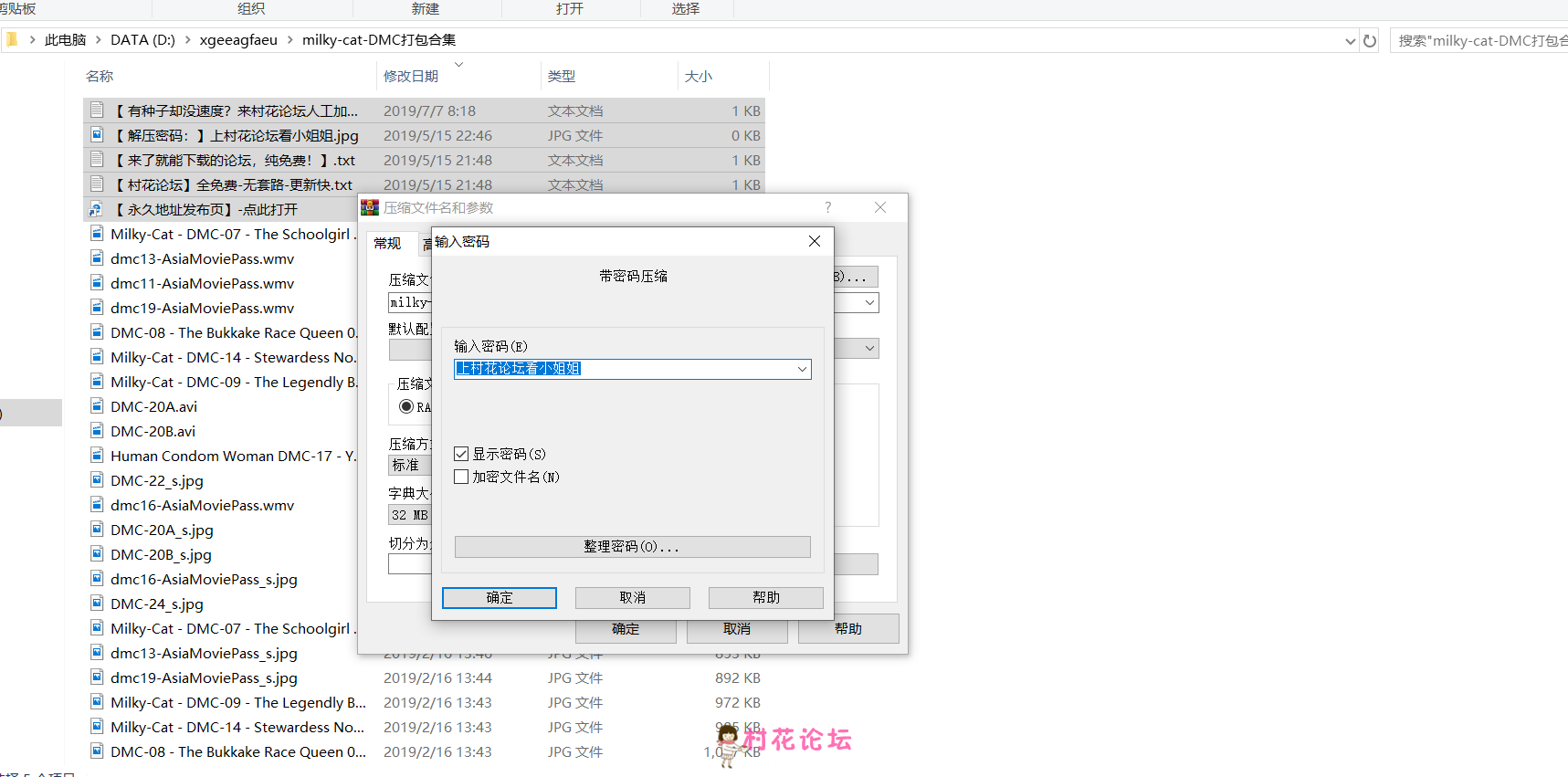
Task: Select the file name DMC-20A.avi
Action: (153, 406)
